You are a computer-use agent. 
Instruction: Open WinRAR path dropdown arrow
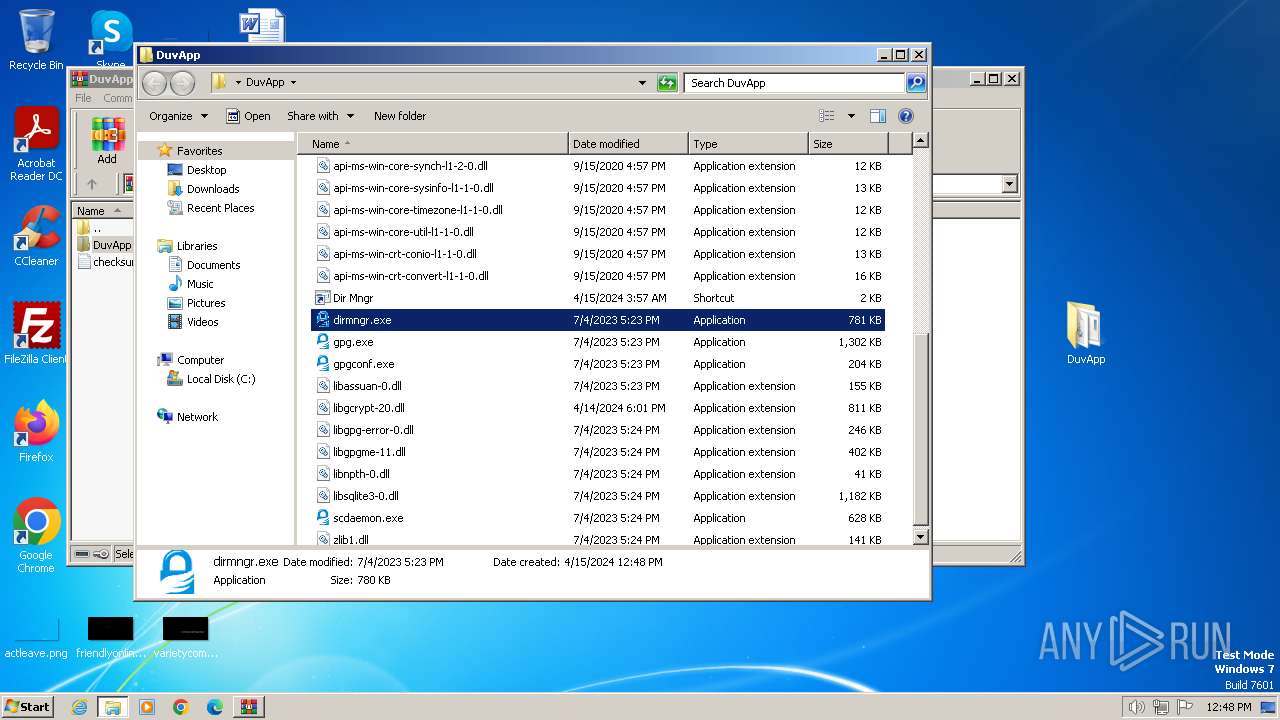[x=1009, y=184]
